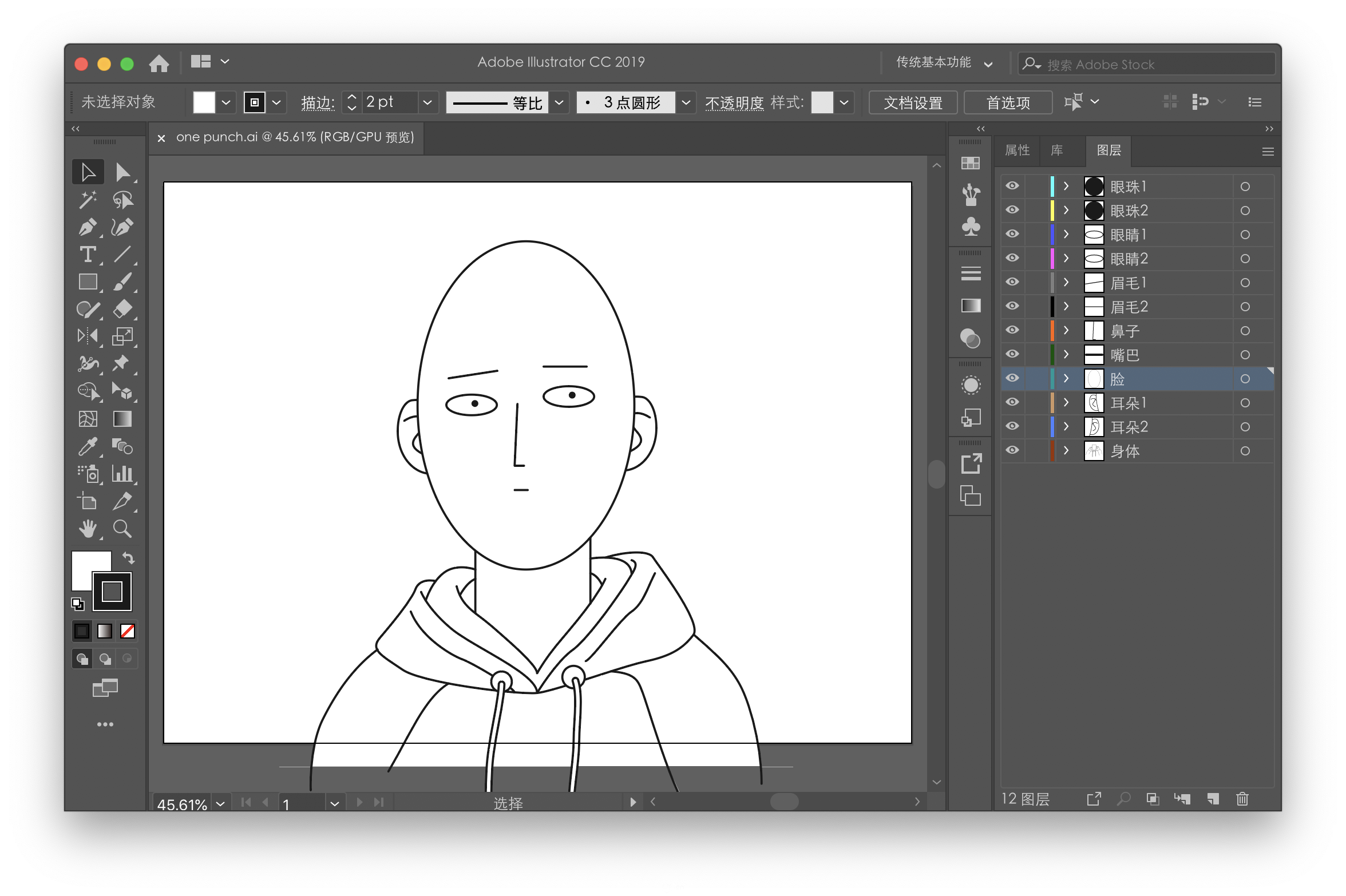
Task: Hide the 眼珠1 layer
Action: (x=1012, y=186)
